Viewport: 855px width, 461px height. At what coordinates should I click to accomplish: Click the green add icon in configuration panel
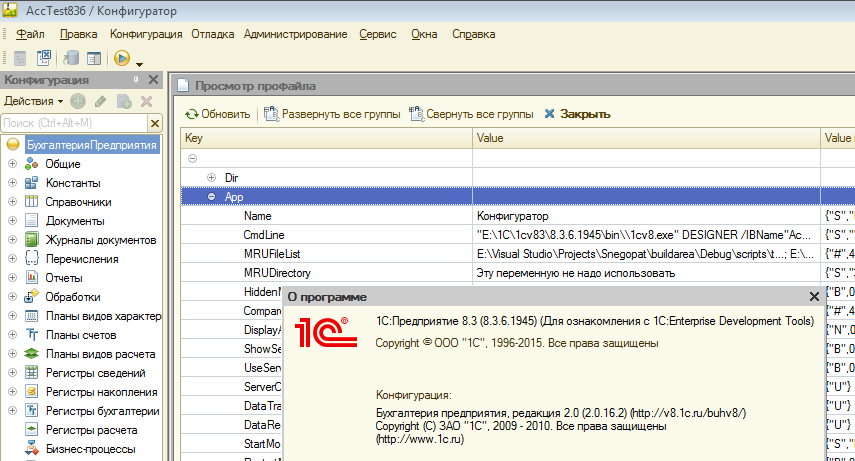tap(78, 101)
